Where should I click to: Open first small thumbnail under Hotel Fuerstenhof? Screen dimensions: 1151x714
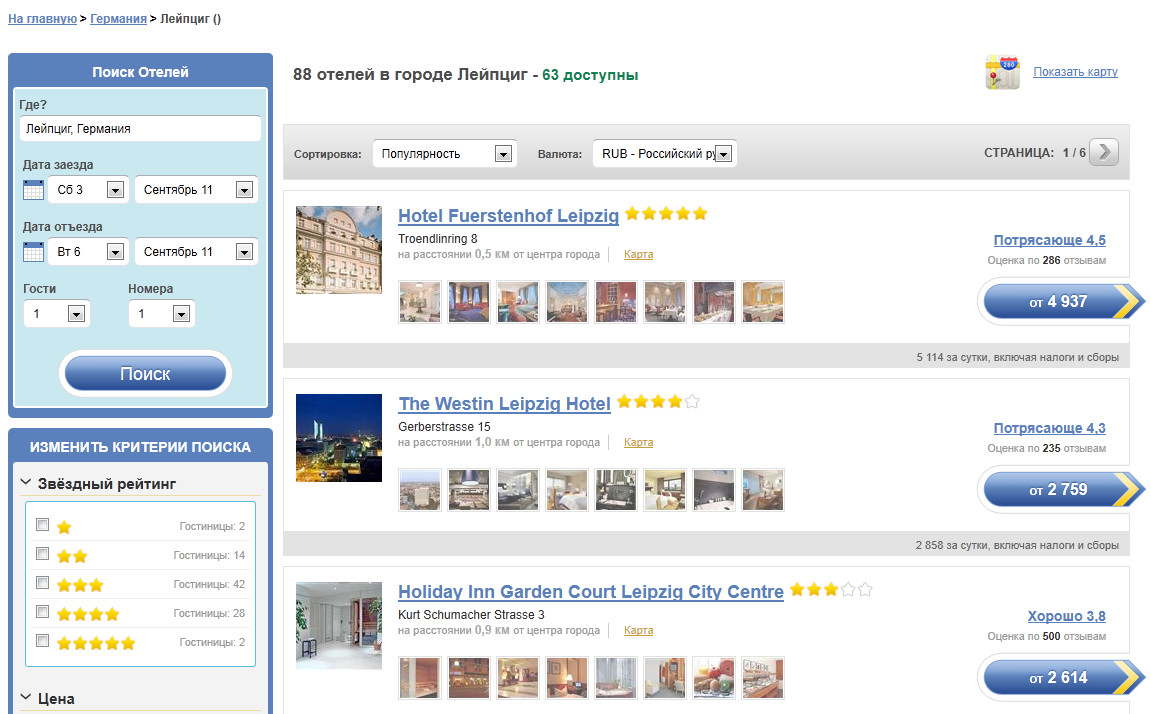click(x=419, y=302)
